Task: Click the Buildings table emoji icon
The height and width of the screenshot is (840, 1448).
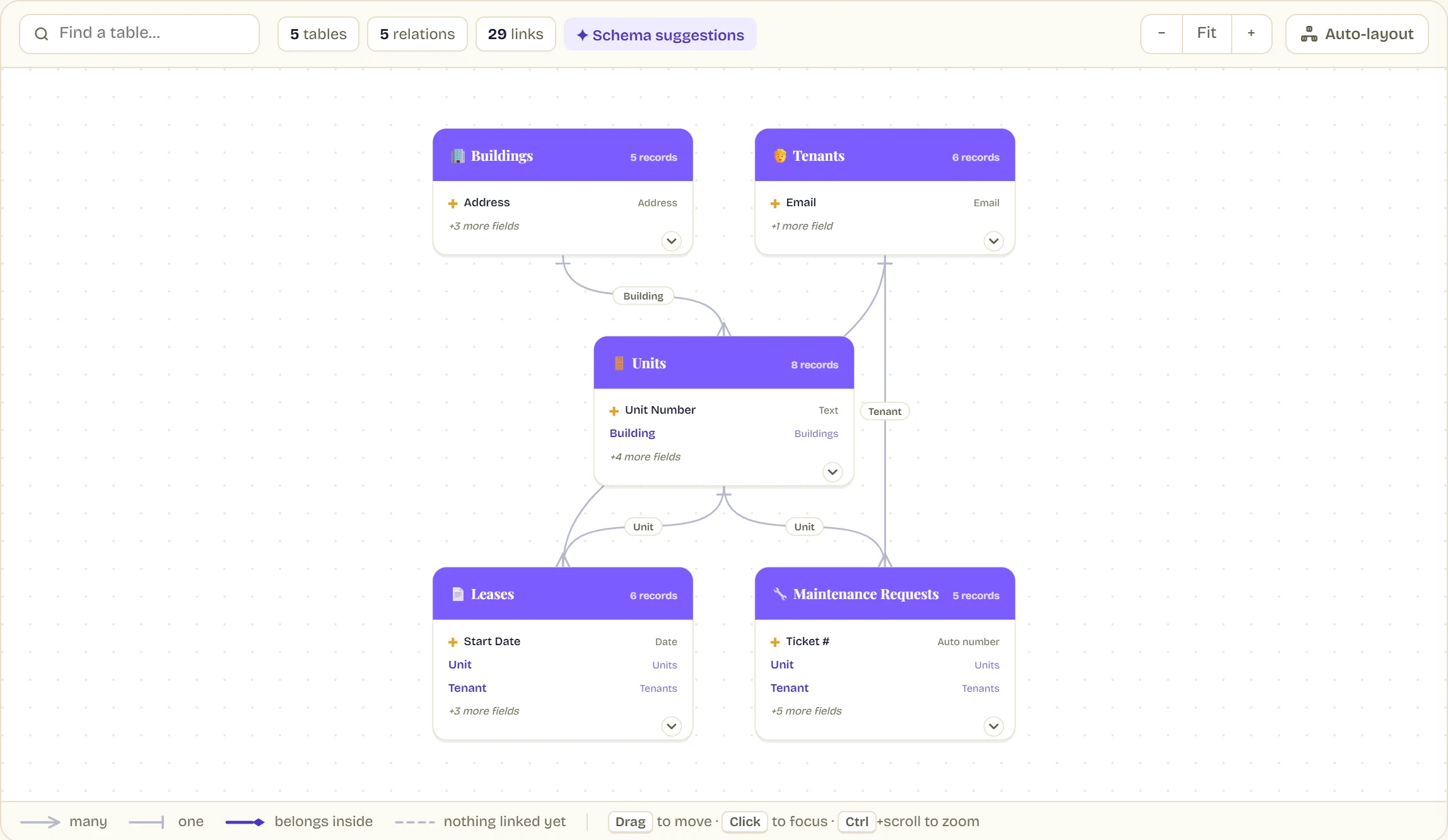Action: tap(458, 156)
